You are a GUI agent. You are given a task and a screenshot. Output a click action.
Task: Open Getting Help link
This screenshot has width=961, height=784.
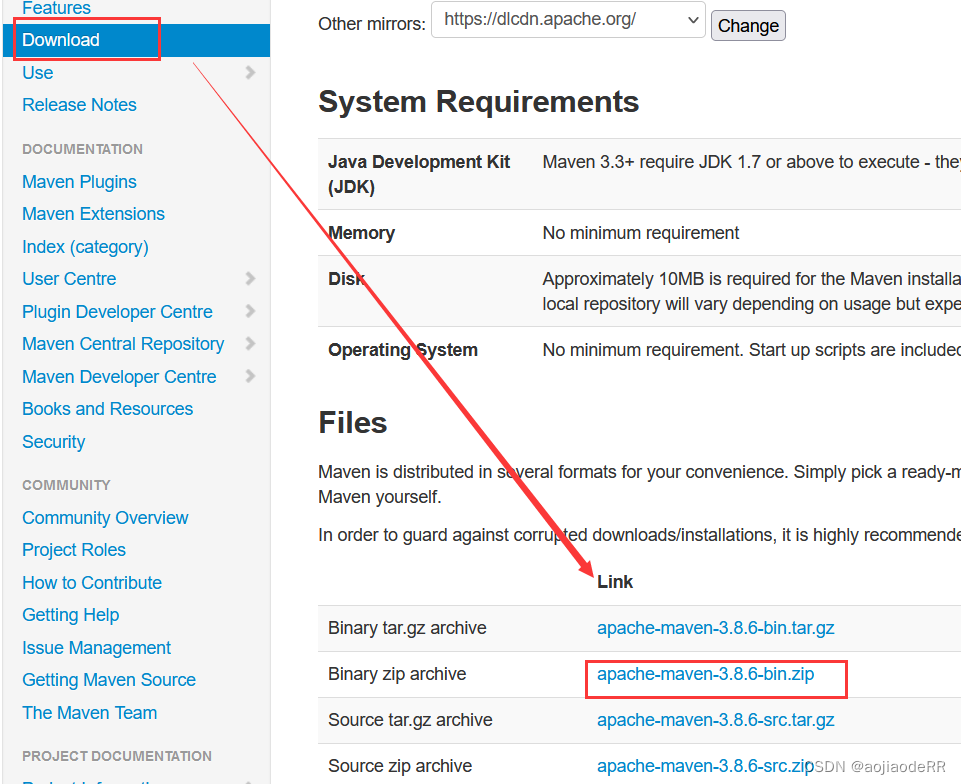coord(70,615)
